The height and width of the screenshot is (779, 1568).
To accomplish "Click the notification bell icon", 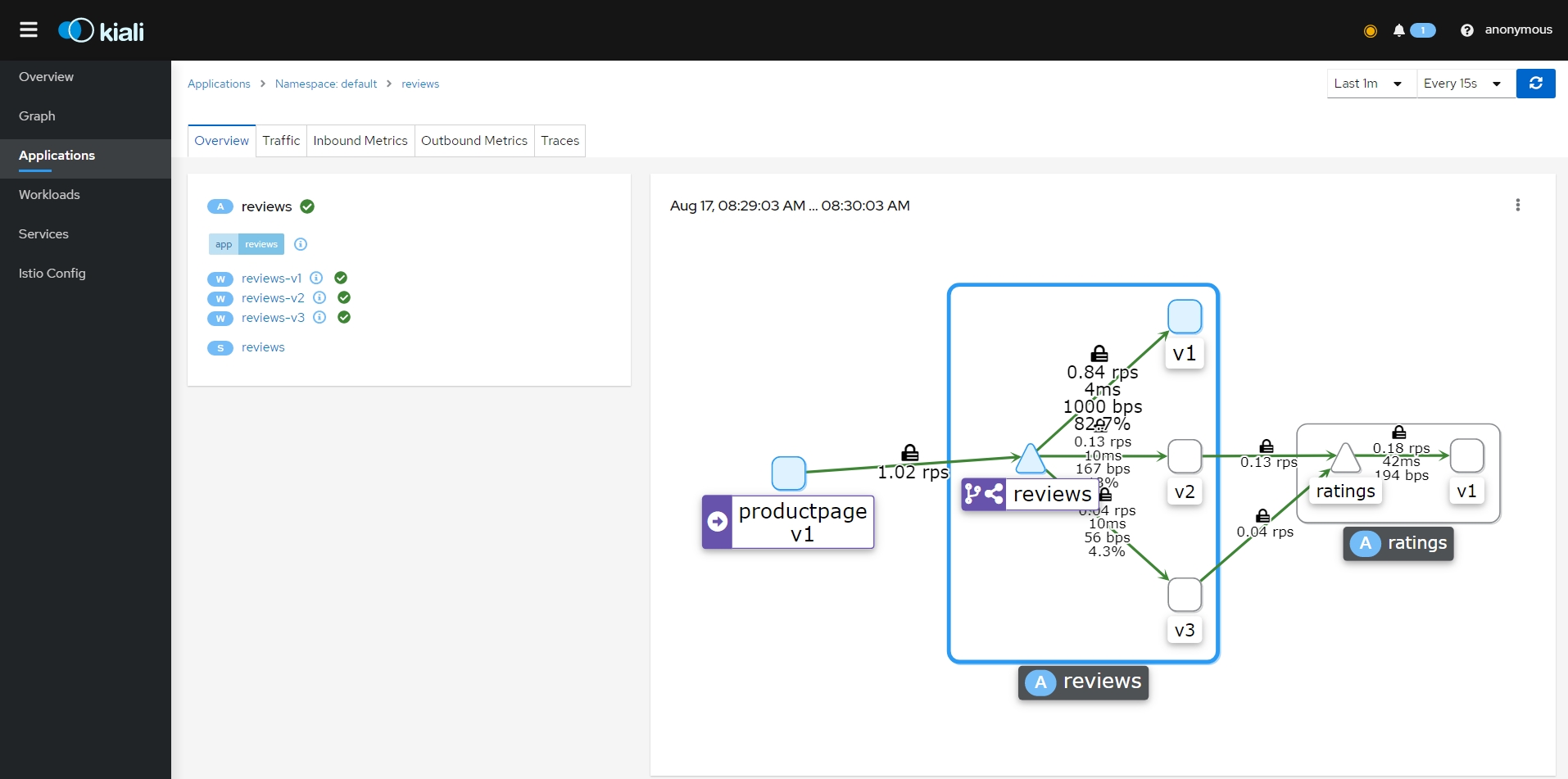I will tap(1398, 30).
